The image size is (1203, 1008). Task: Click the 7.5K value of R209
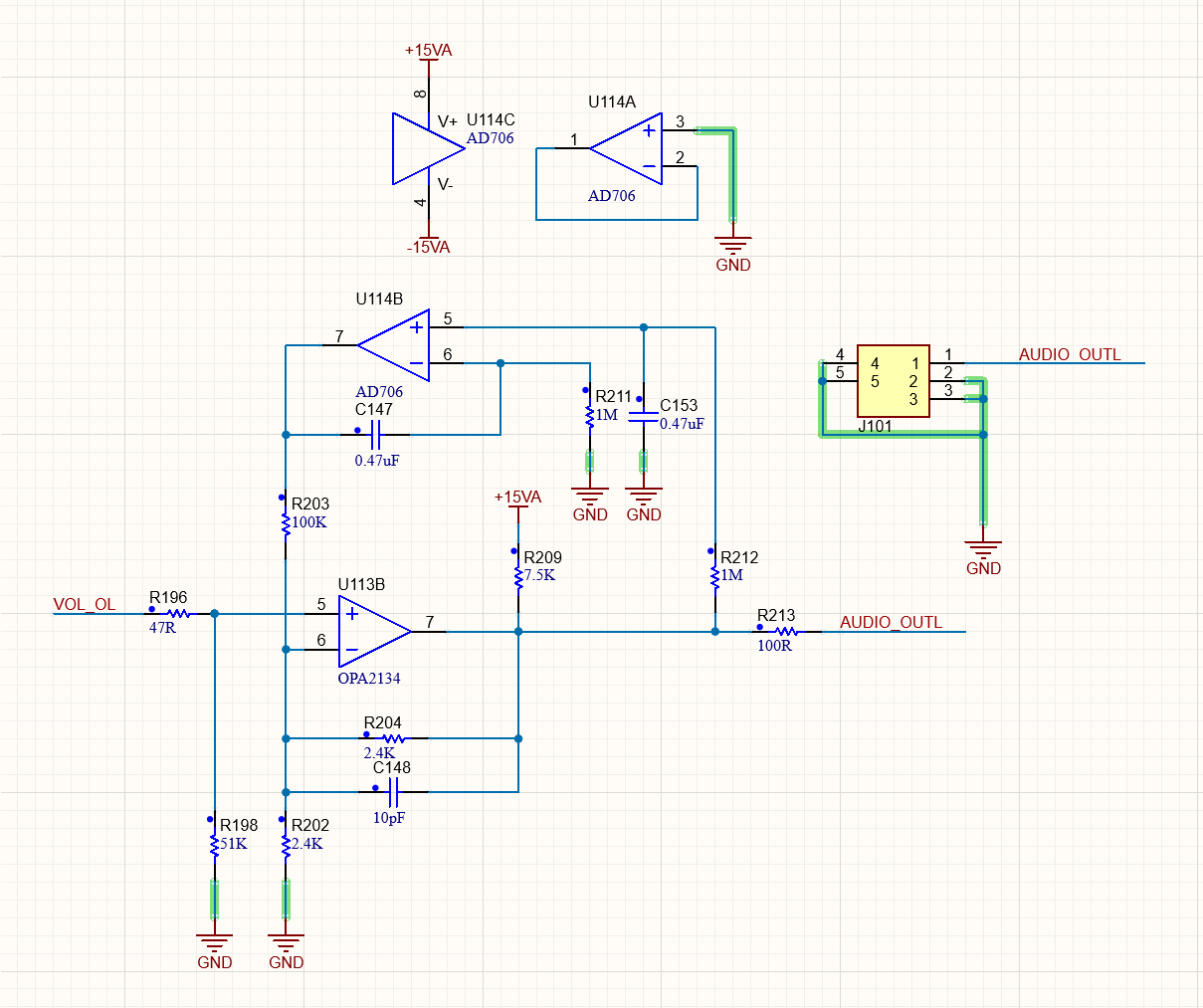click(540, 575)
